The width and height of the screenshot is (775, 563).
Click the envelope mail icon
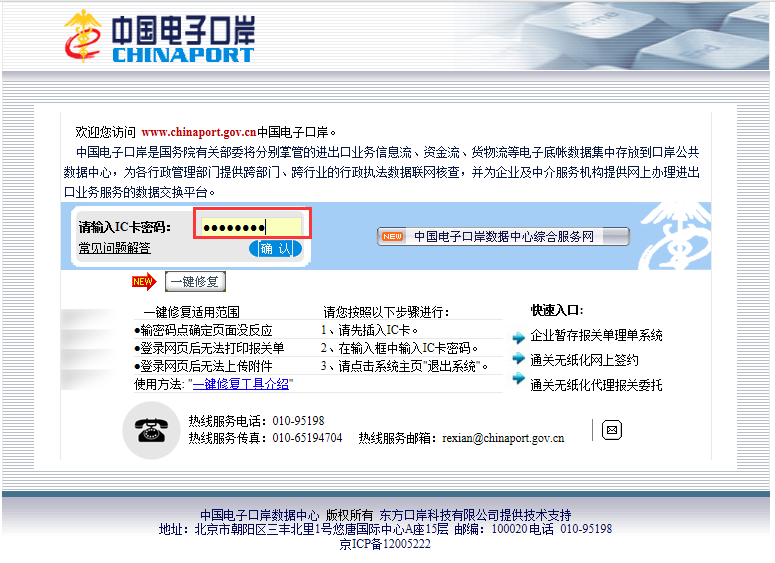[612, 430]
